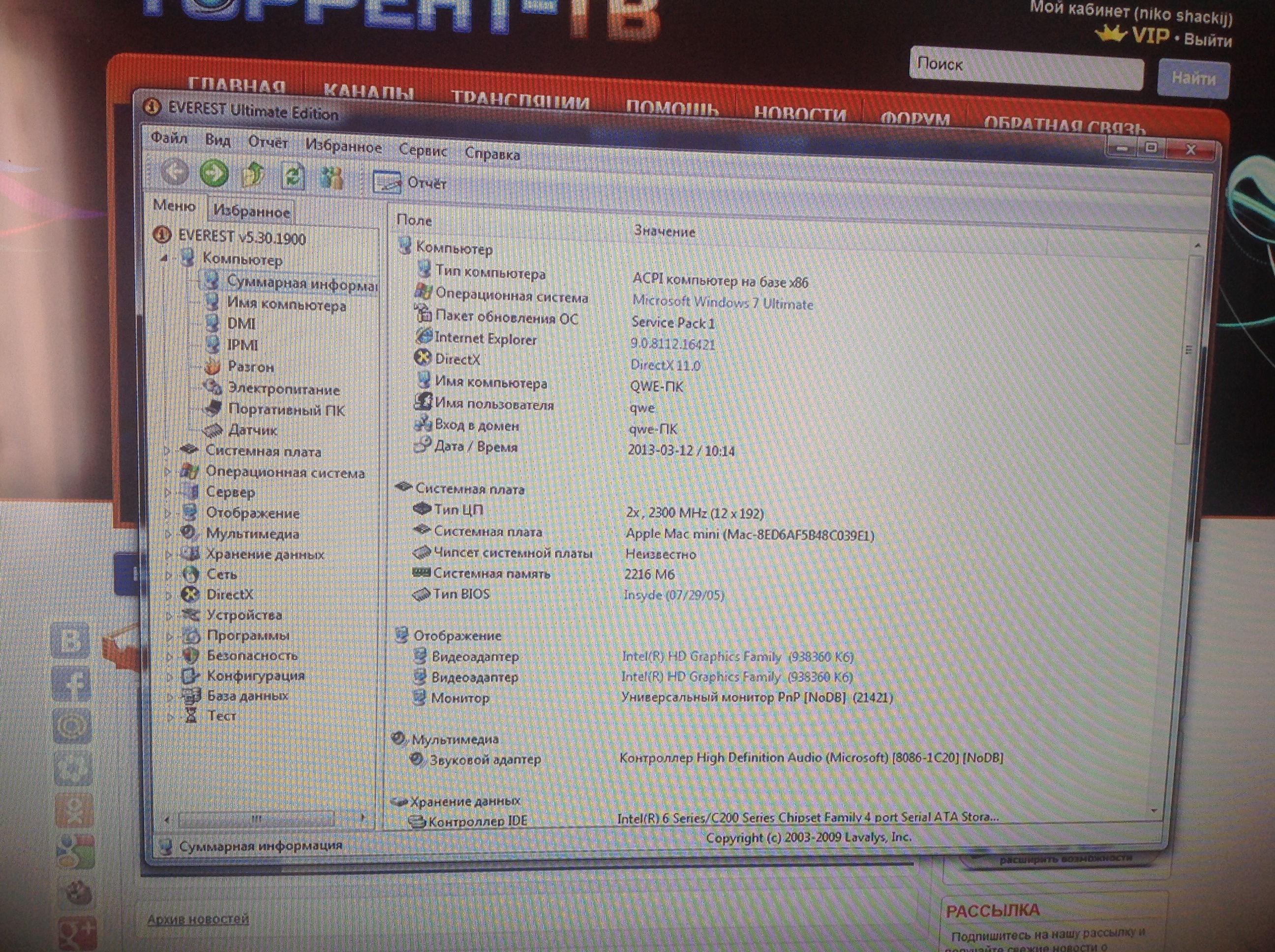
Task: Click the Поиск search field on Torrent-TV page
Action: tap(1026, 68)
